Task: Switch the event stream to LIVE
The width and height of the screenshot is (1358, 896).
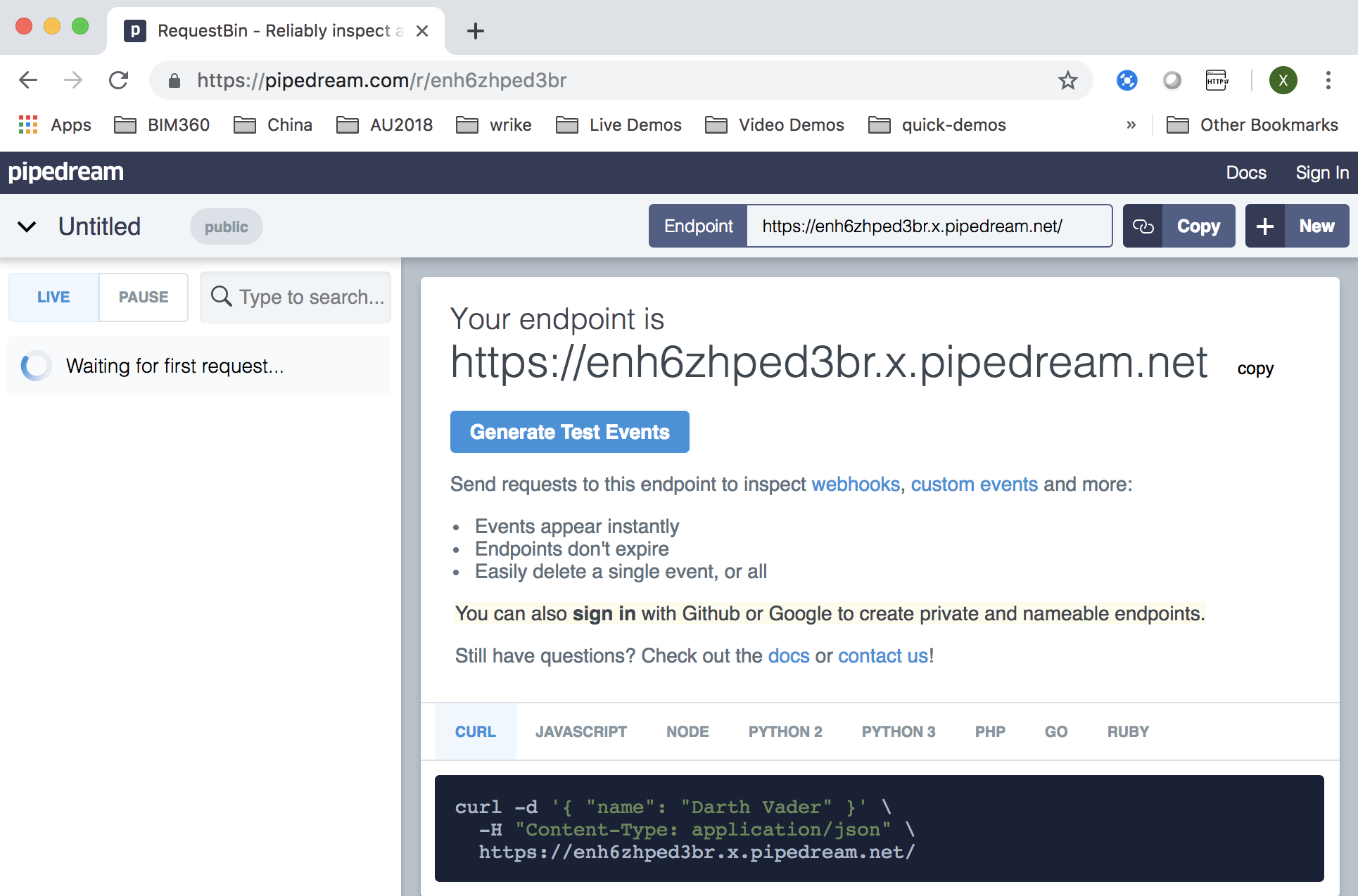Action: [53, 297]
